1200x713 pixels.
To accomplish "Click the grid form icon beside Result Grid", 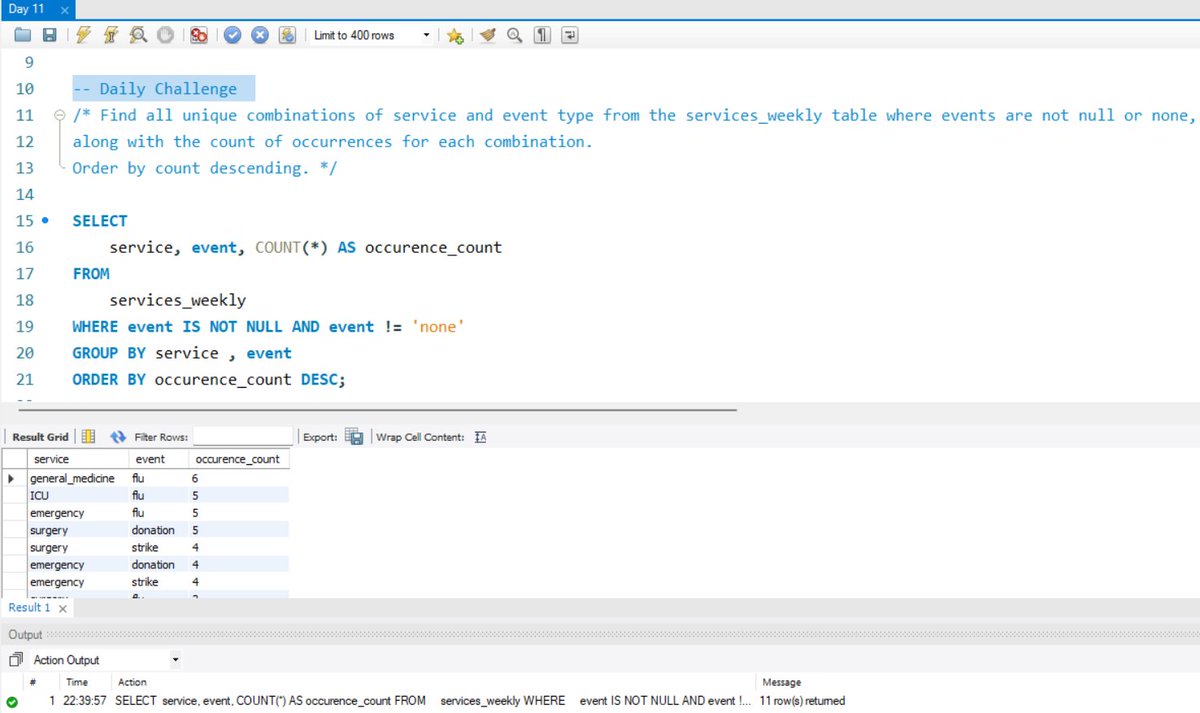I will [88, 437].
